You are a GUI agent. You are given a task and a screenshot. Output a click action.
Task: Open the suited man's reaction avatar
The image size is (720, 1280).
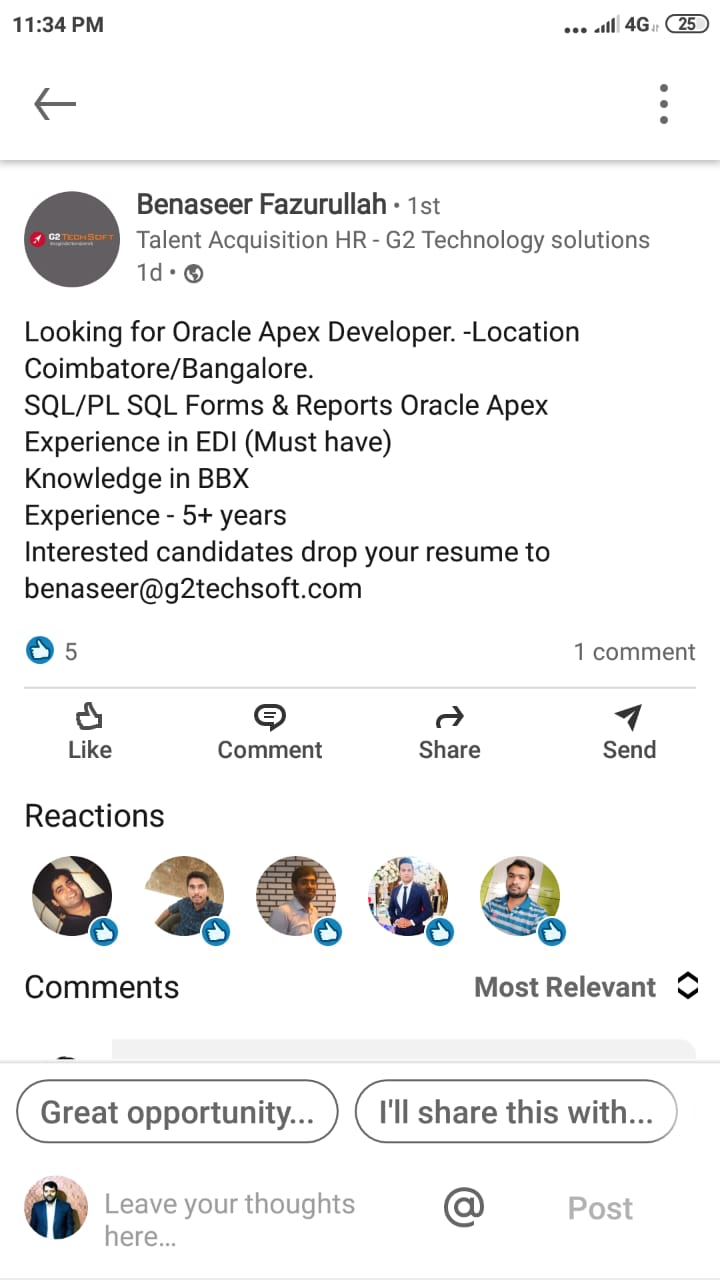[x=408, y=896]
